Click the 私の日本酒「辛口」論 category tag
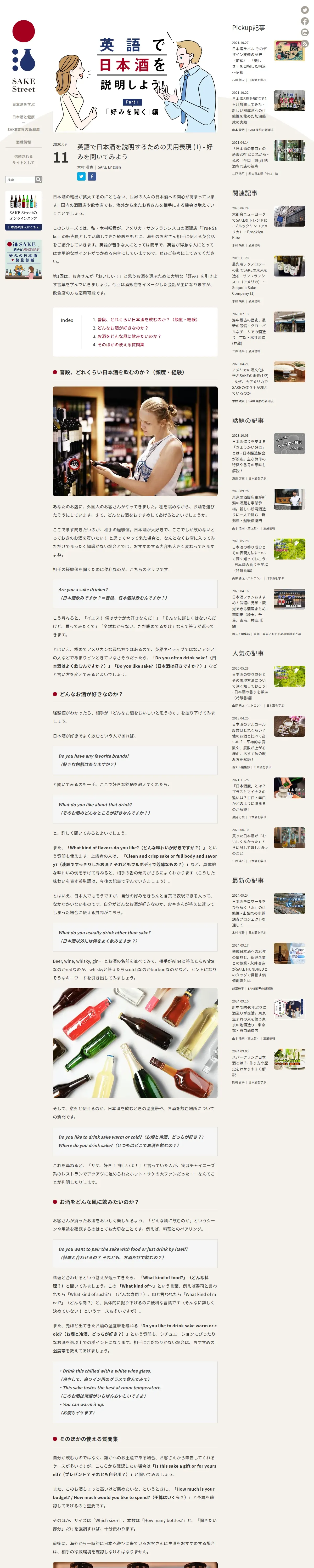 [x=263, y=174]
